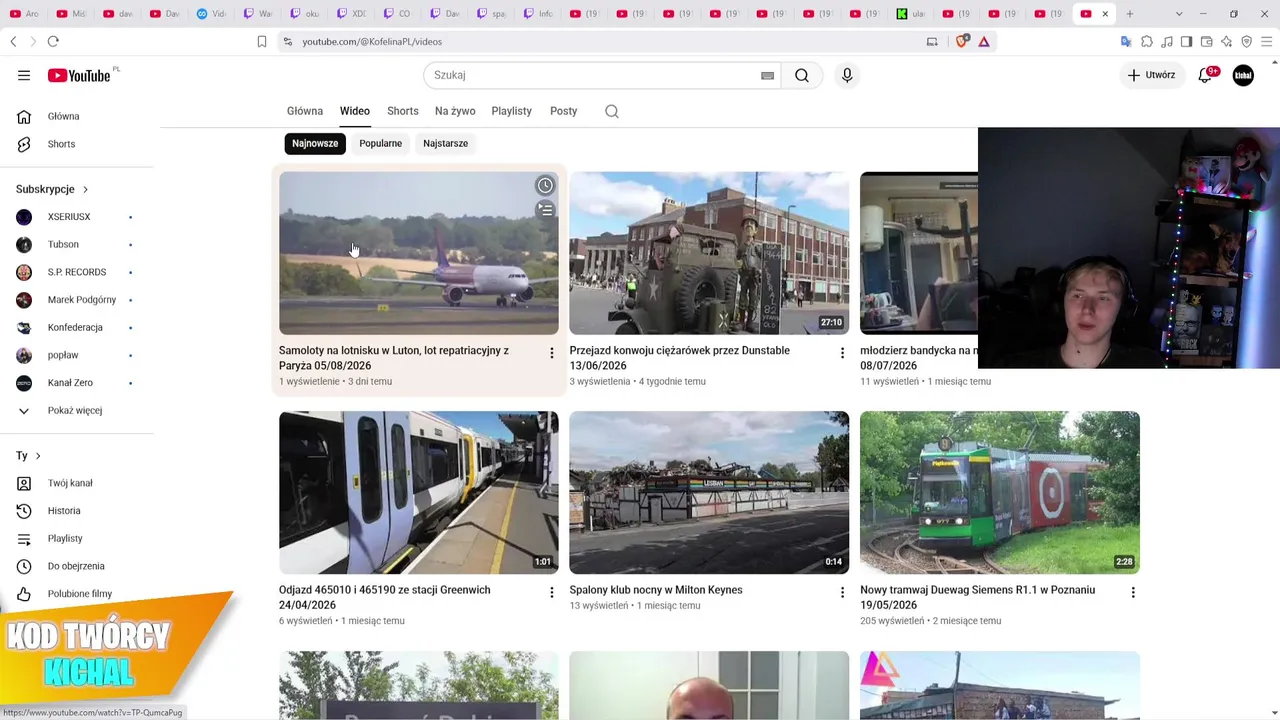Open the Brave Shields icon

962,41
